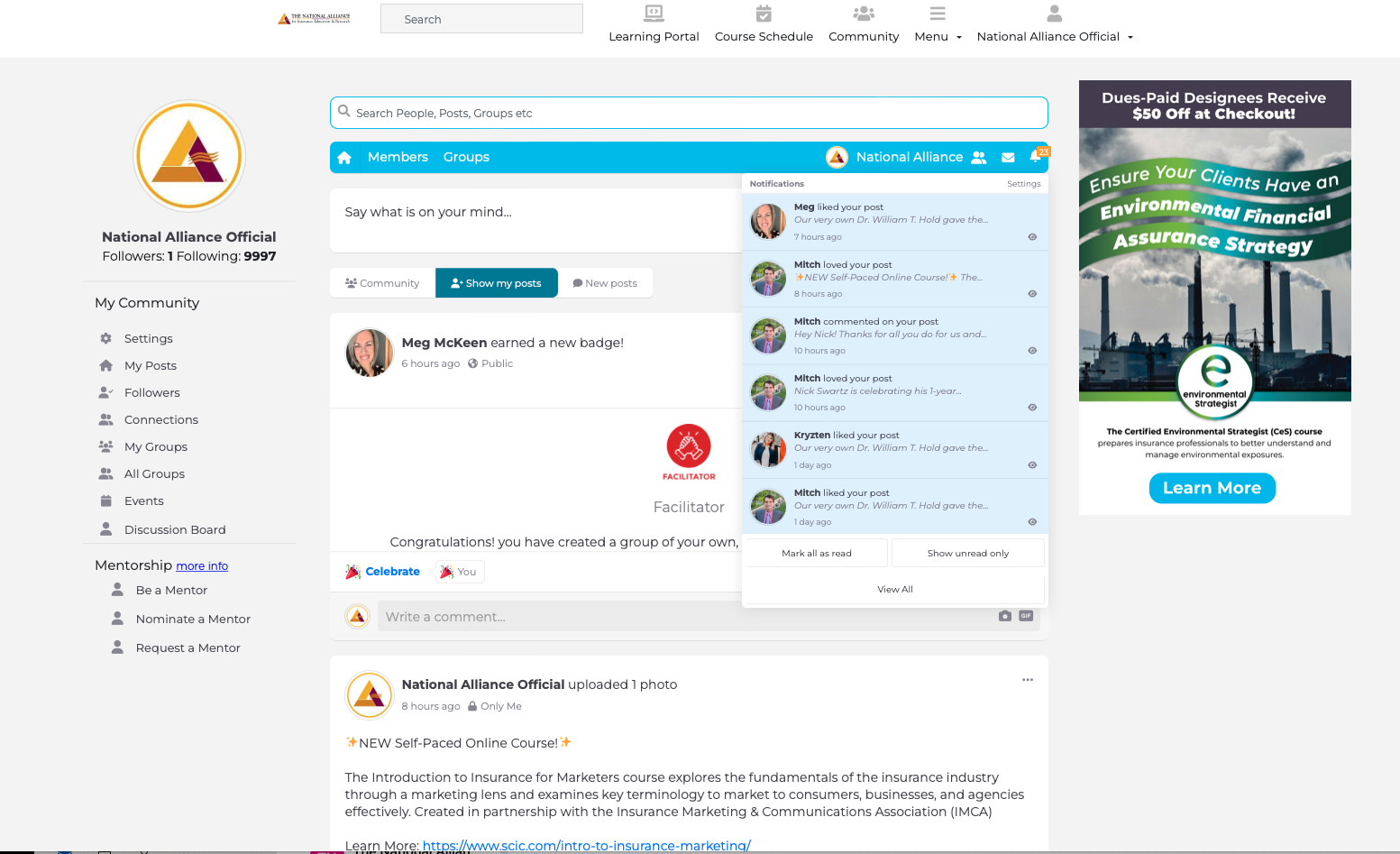1400x854 pixels.
Task: Open My Posts in sidebar
Action: click(151, 365)
